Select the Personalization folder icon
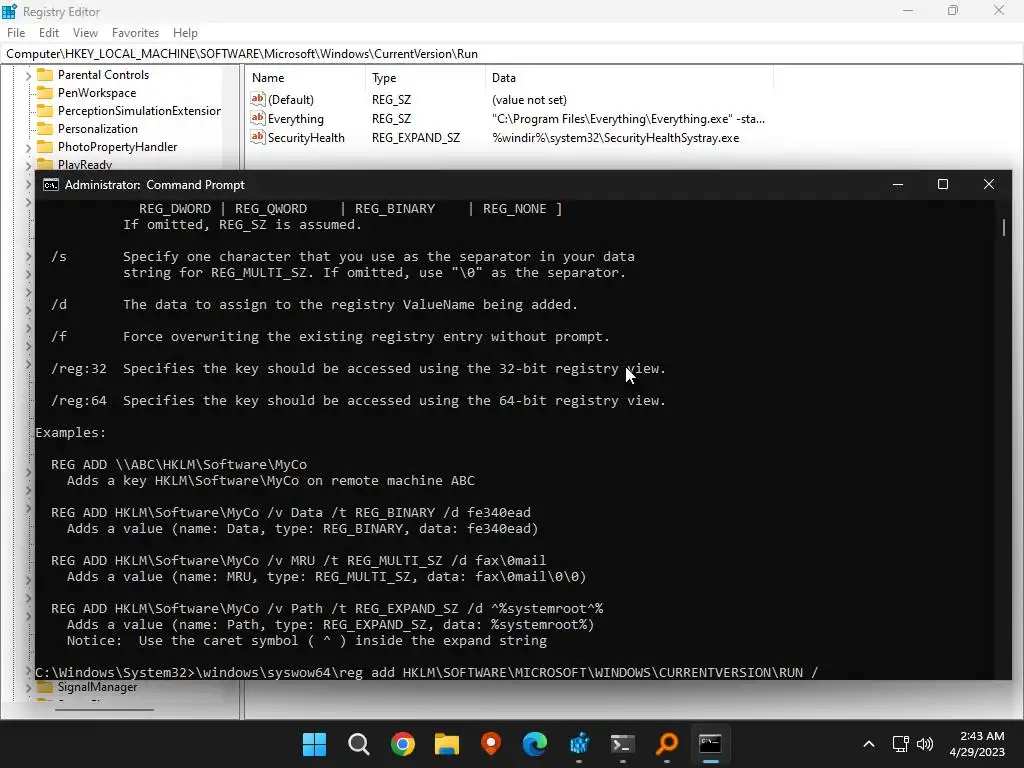Image resolution: width=1024 pixels, height=768 pixels. [44, 129]
